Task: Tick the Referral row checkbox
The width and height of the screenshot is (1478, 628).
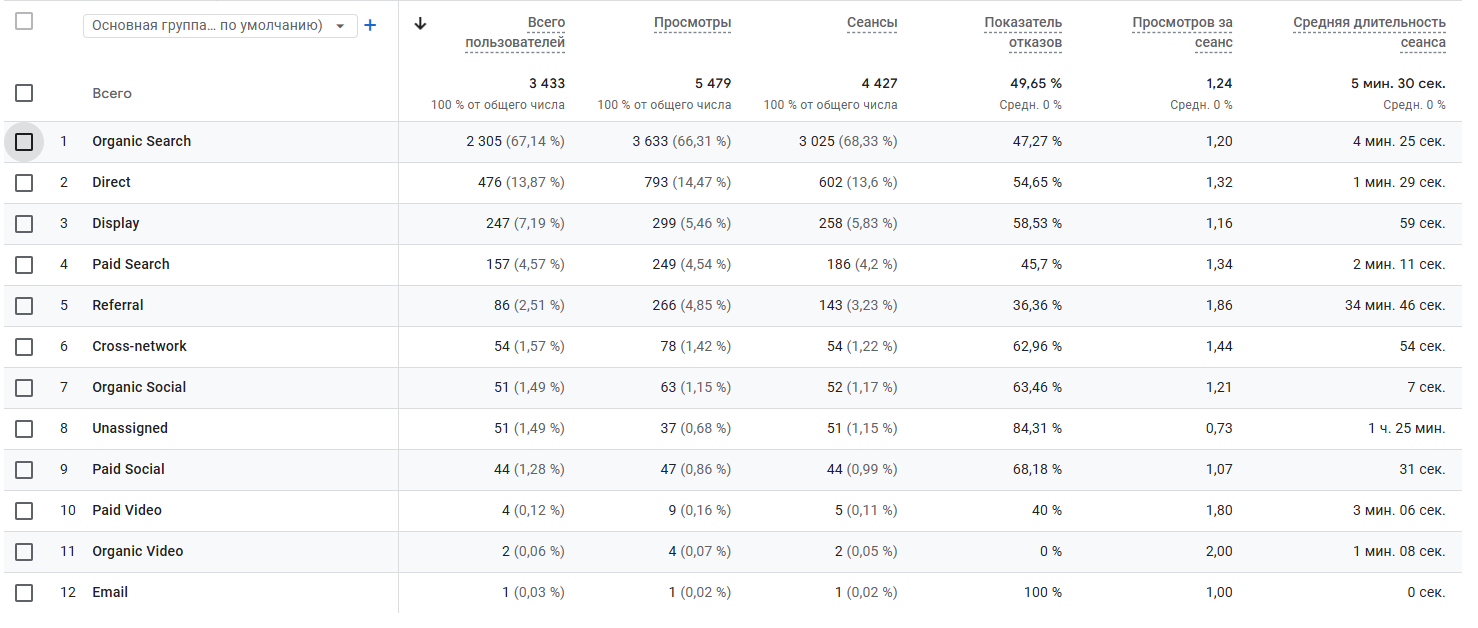Action: (x=24, y=306)
